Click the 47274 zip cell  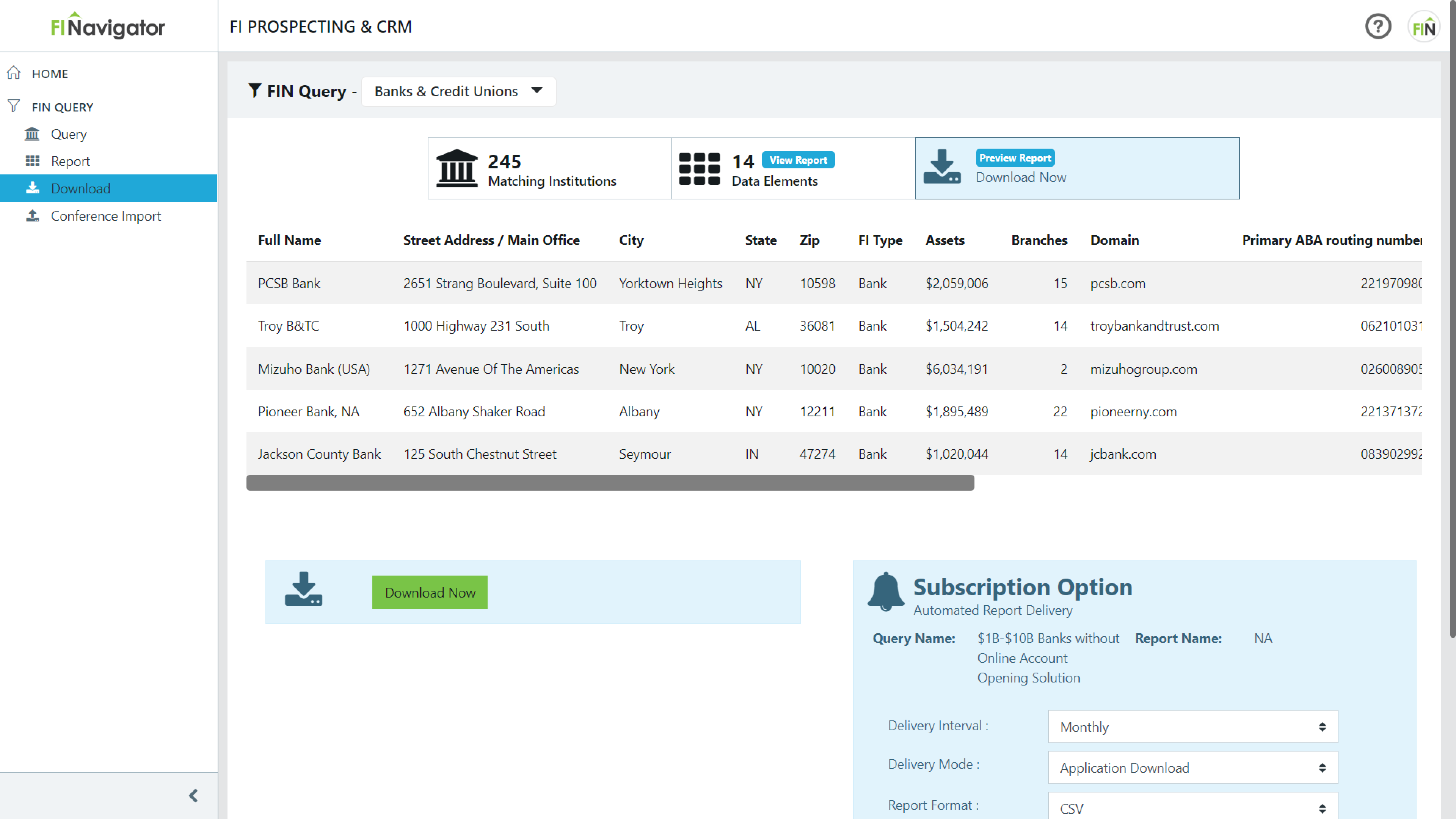coord(817,454)
